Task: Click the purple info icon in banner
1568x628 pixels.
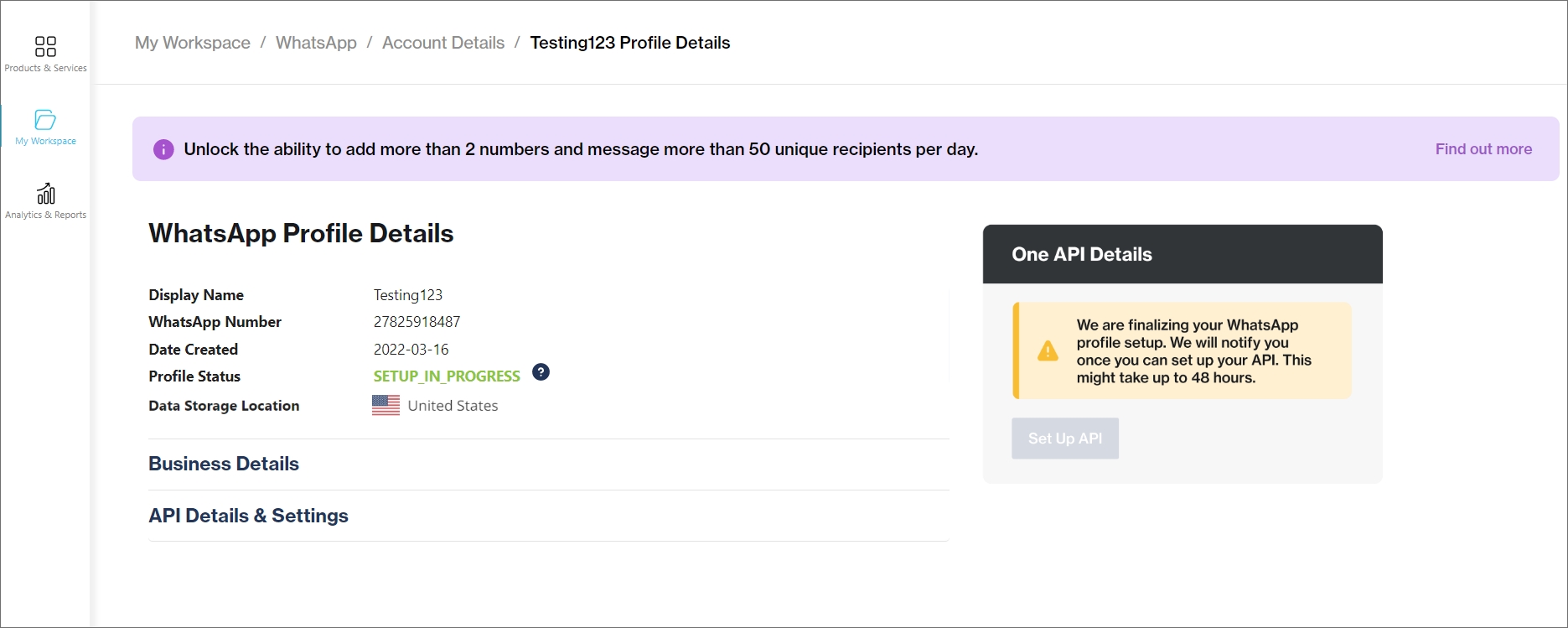Action: coord(163,149)
